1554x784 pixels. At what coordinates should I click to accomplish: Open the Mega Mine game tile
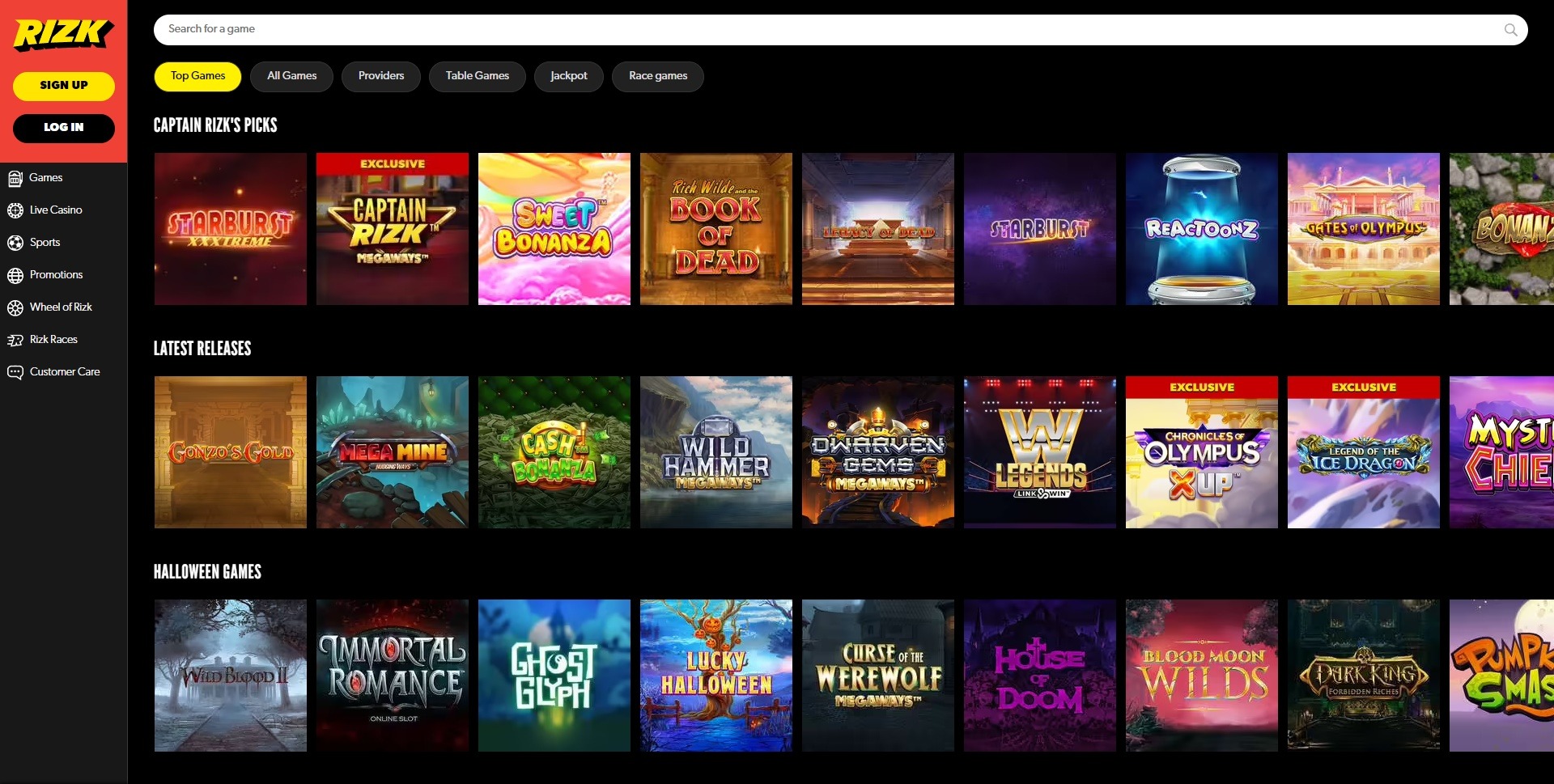click(x=393, y=452)
